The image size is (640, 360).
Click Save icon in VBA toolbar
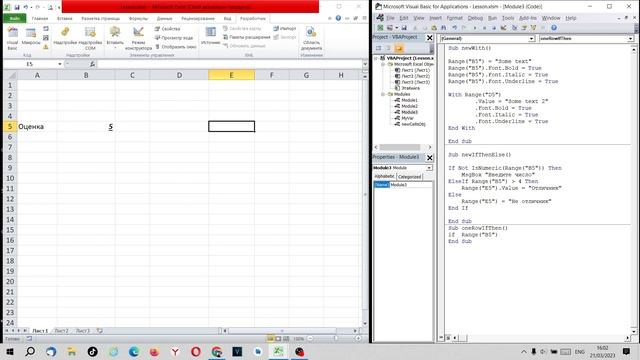click(404, 28)
